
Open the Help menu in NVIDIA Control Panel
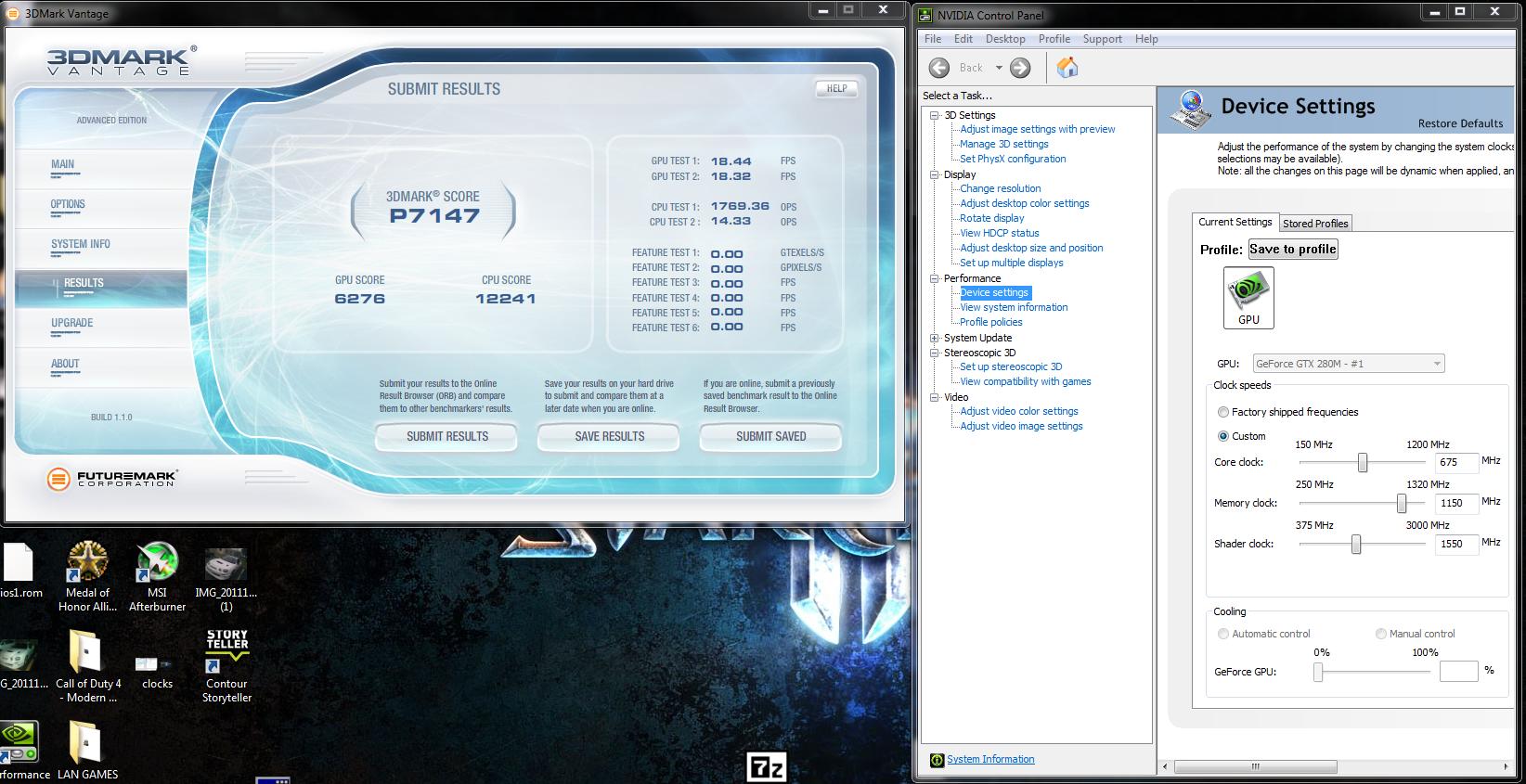tap(1146, 39)
